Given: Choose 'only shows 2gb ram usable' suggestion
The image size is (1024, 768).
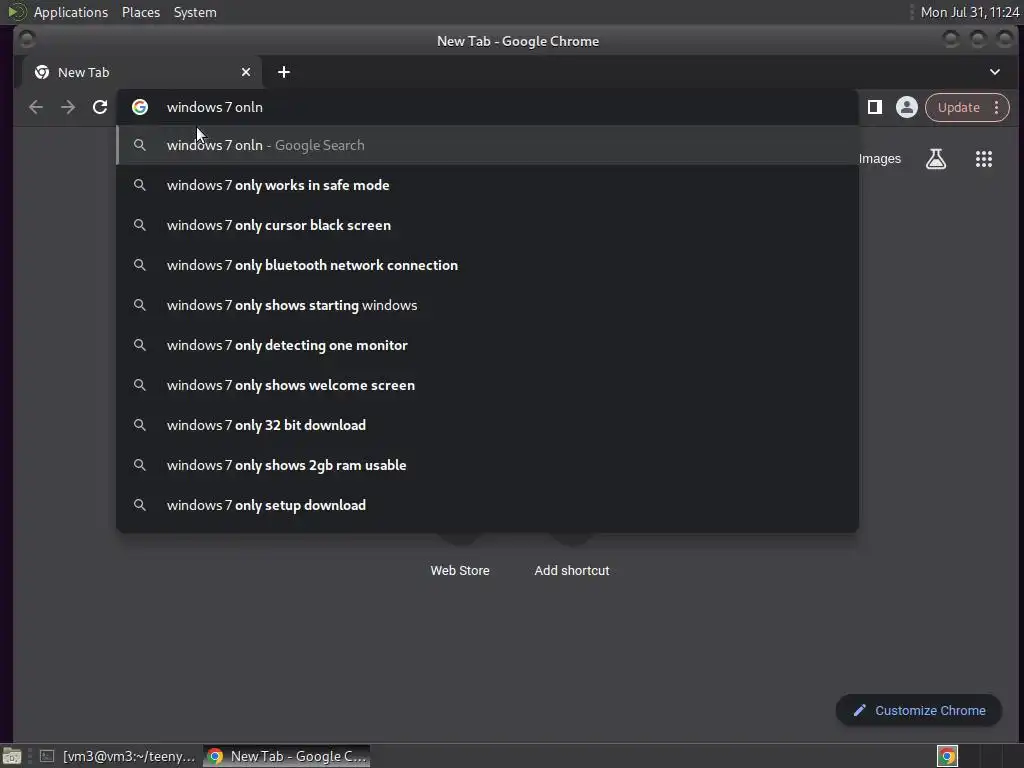Looking at the screenshot, I should [487, 464].
